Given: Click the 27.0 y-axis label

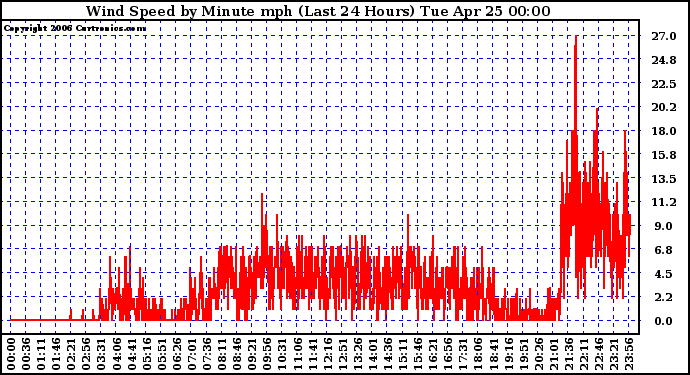Looking at the screenshot, I should tap(664, 36).
